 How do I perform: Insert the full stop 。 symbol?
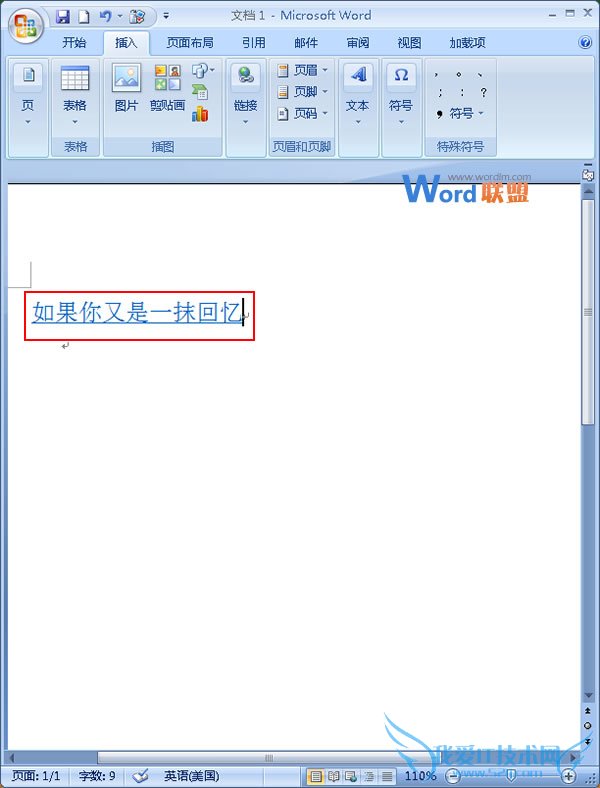[x=458, y=74]
